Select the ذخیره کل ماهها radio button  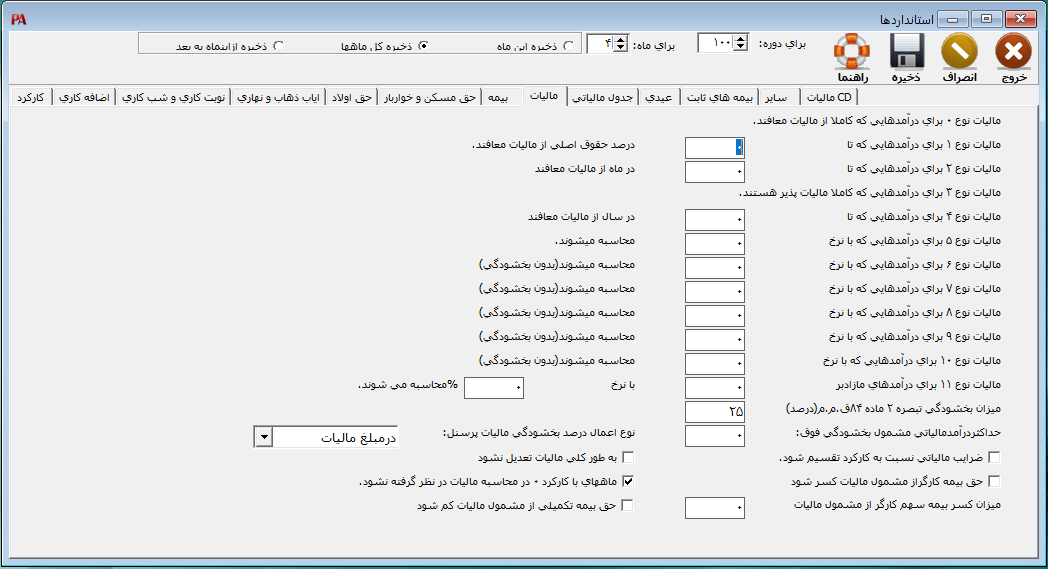422,45
